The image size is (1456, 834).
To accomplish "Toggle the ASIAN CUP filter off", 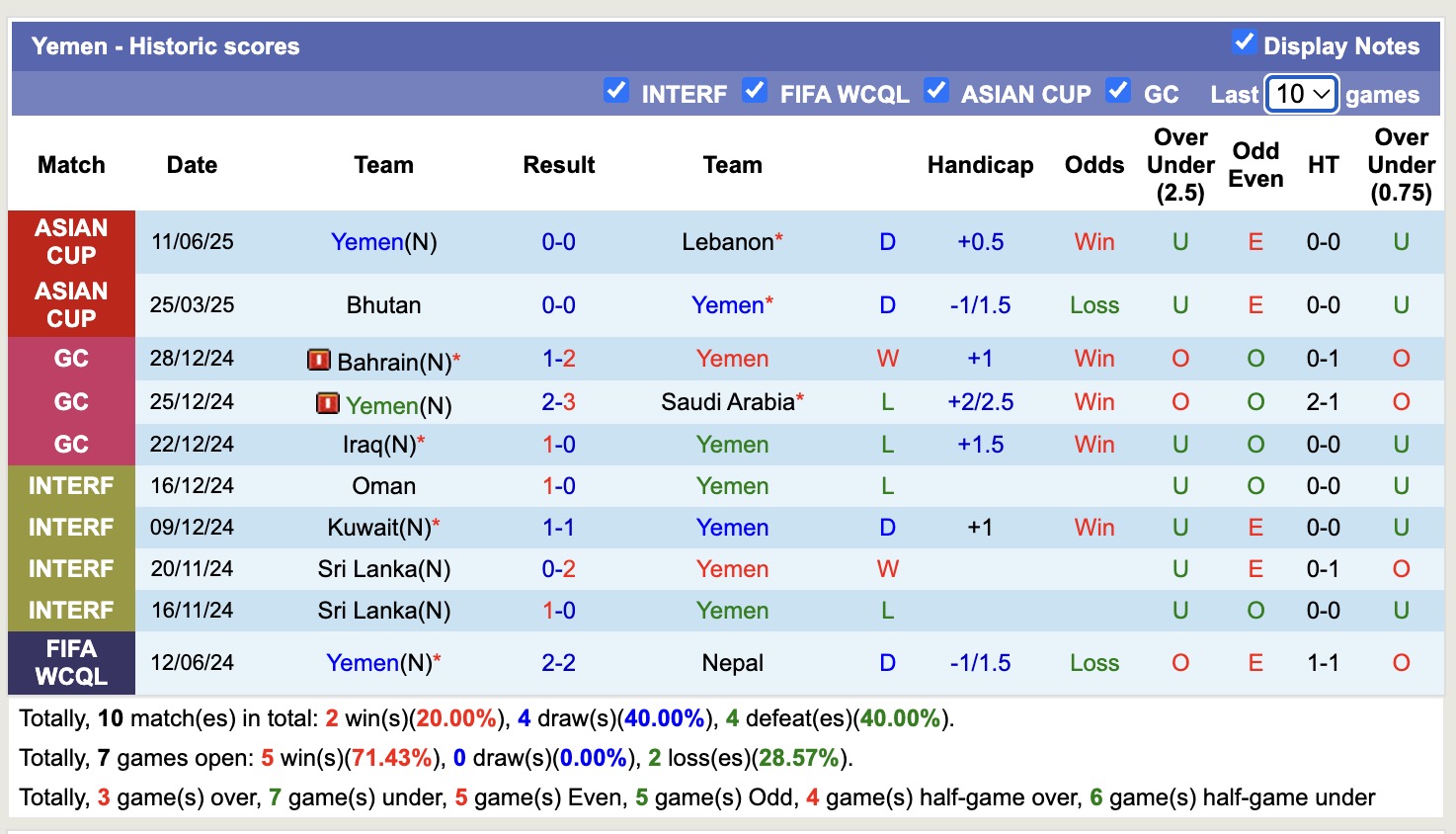I will pyautogui.click(x=936, y=91).
